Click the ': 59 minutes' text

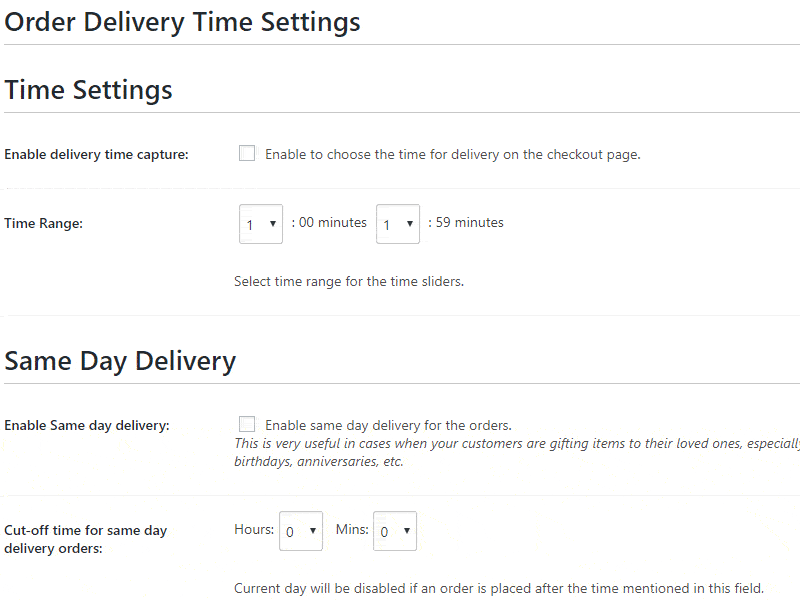(466, 223)
